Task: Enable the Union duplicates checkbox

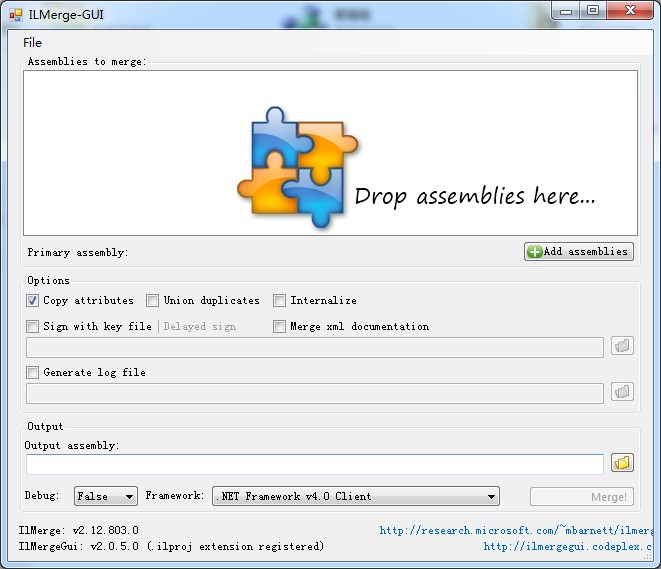Action: tap(152, 301)
